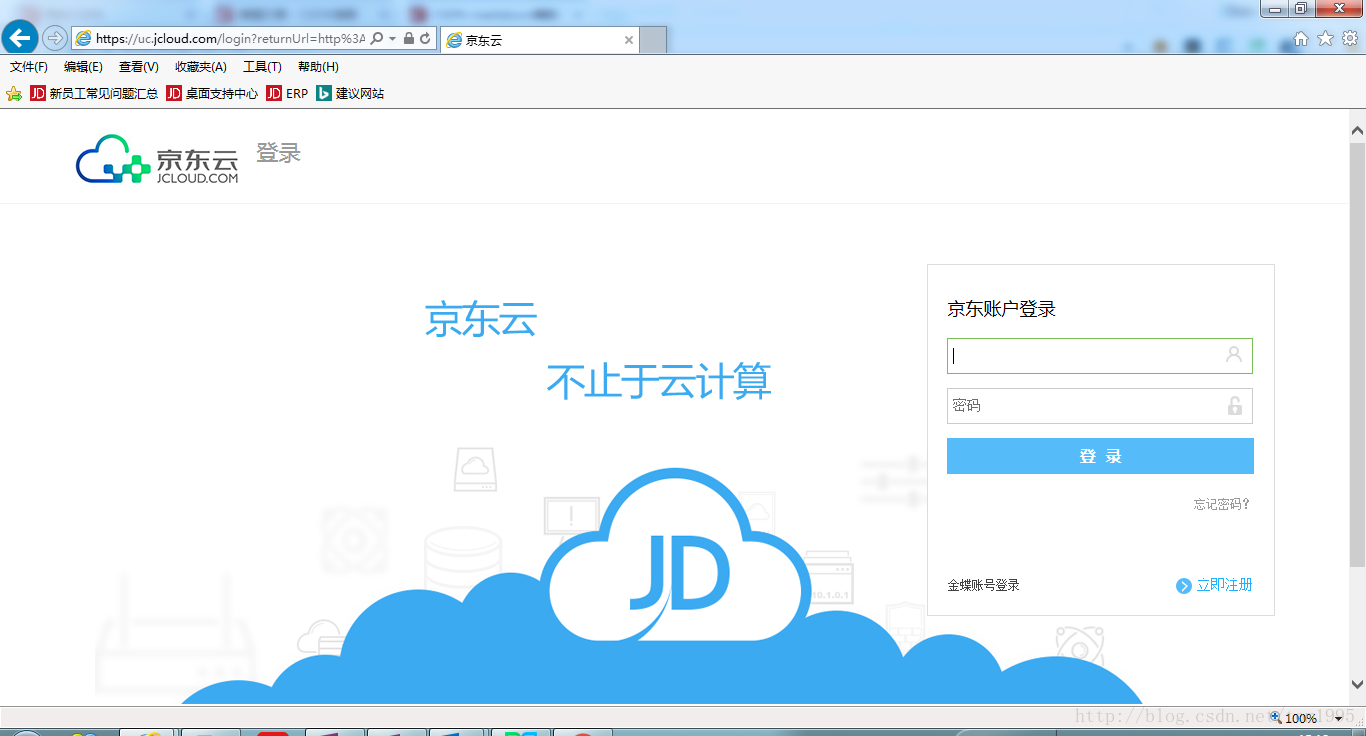The height and width of the screenshot is (736, 1366).
Task: Open a new blank tab
Action: coord(653,40)
